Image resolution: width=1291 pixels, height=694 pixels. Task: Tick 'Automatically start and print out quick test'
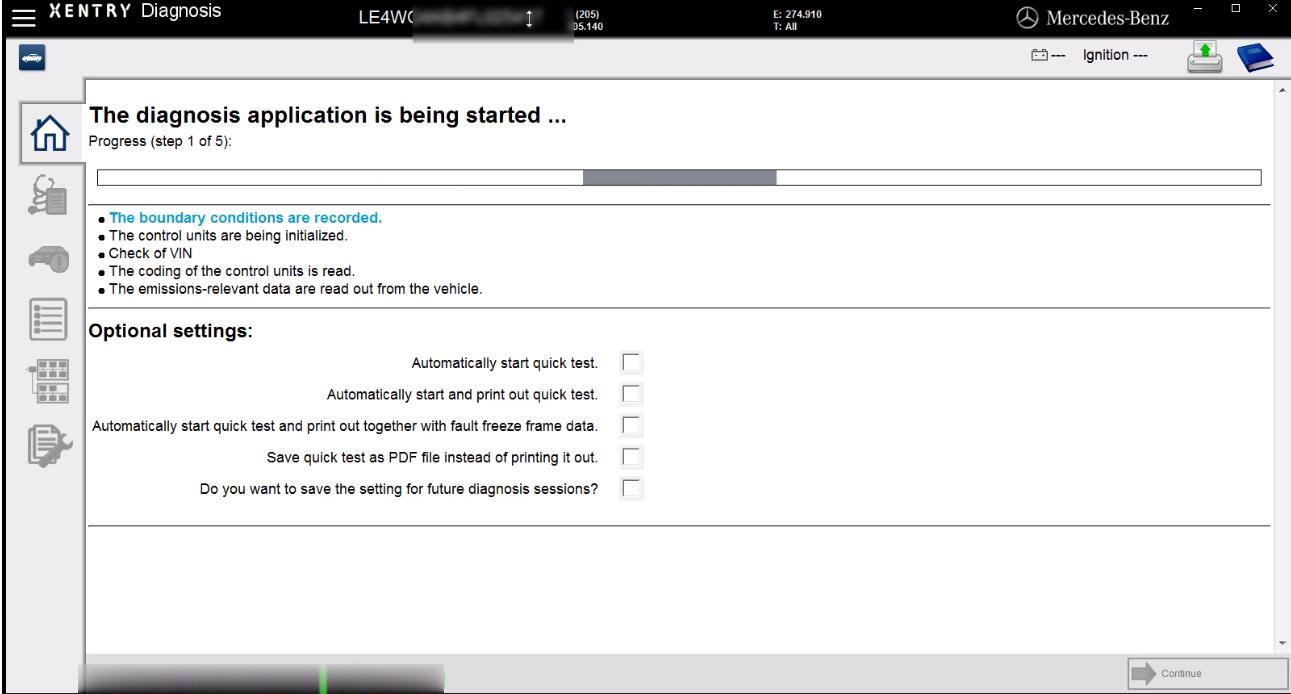tap(631, 394)
